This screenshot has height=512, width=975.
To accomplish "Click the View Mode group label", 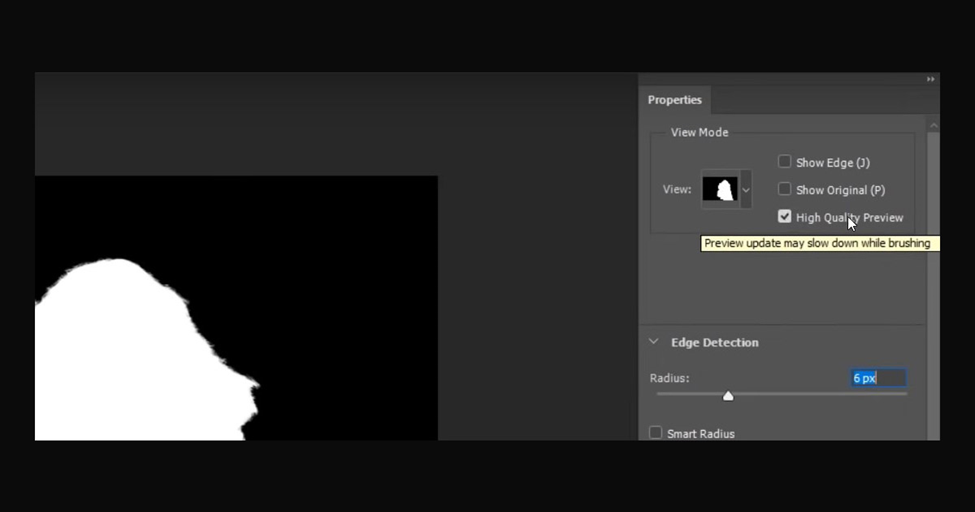I will click(x=700, y=133).
